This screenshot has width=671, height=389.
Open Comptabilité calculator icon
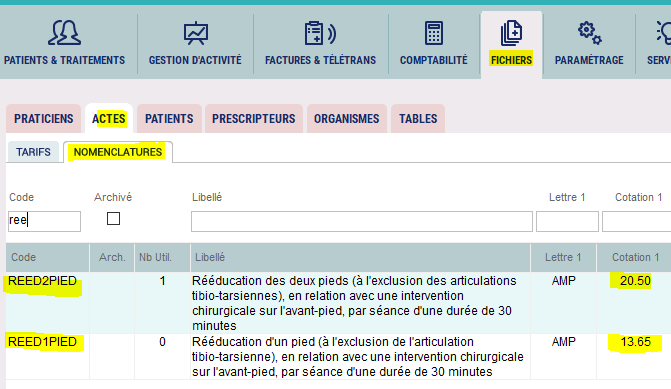tap(433, 33)
